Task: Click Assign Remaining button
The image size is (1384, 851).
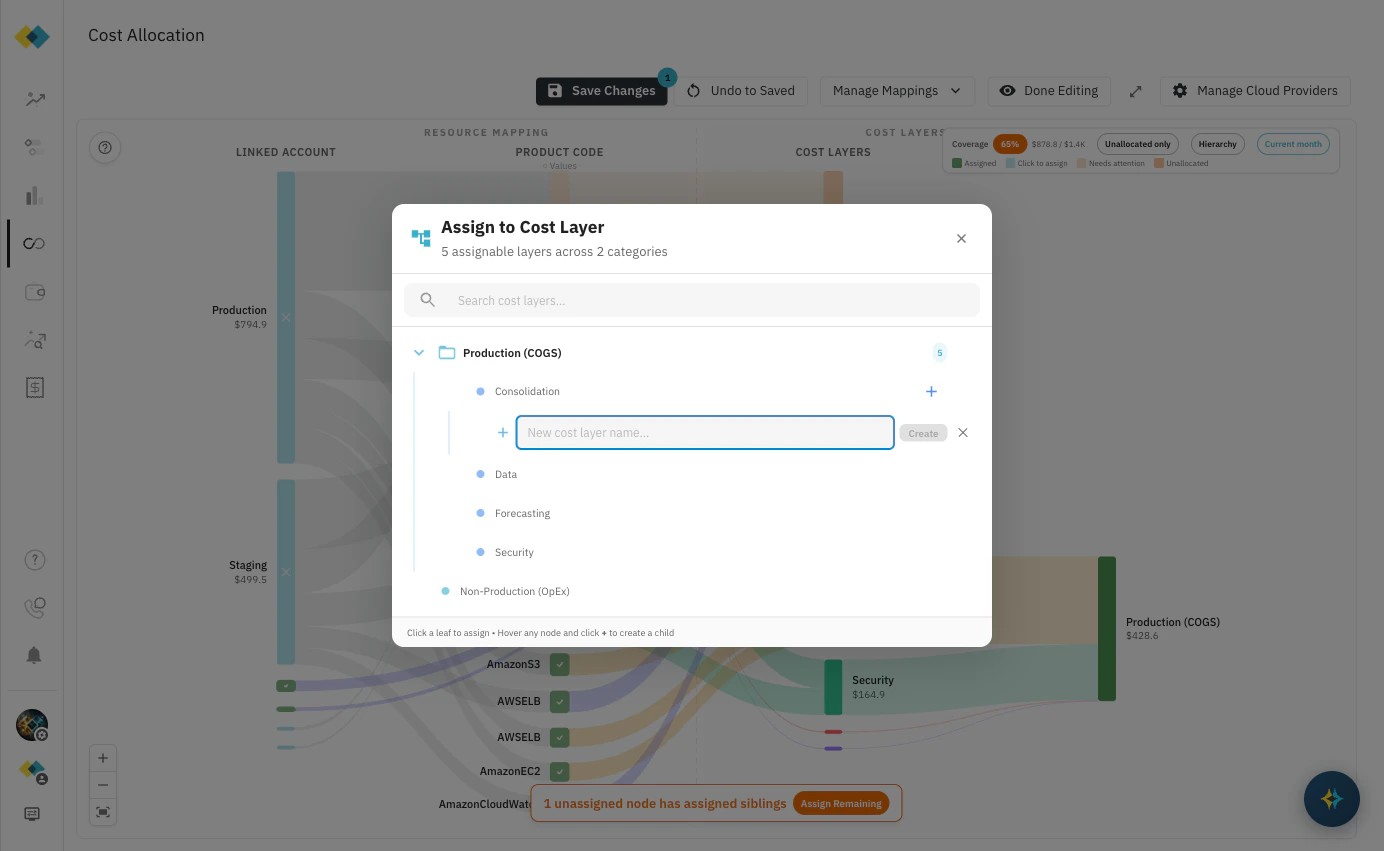Action: click(x=841, y=804)
